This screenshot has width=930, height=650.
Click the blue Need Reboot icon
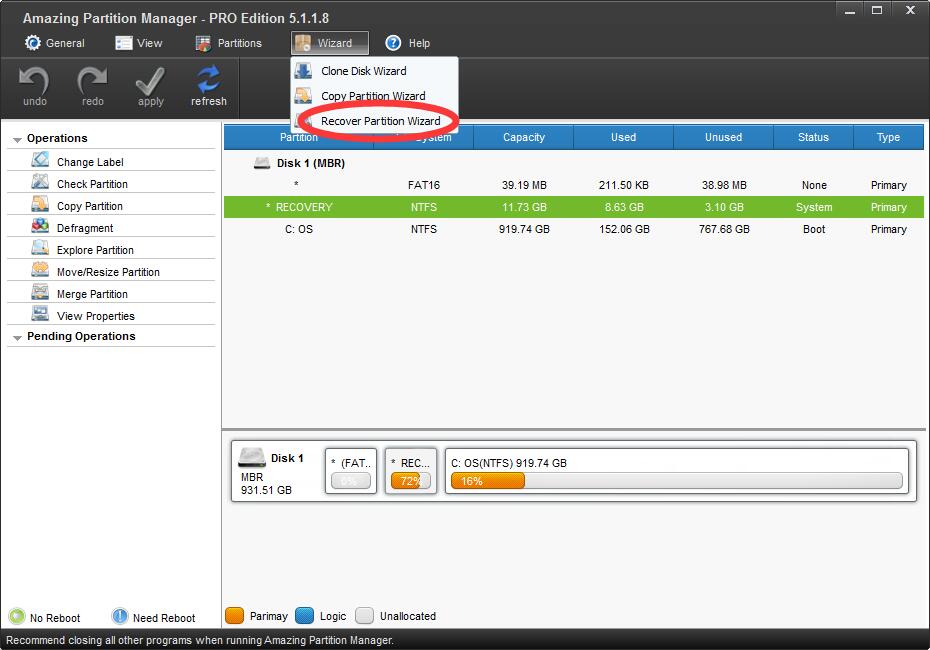(x=120, y=617)
